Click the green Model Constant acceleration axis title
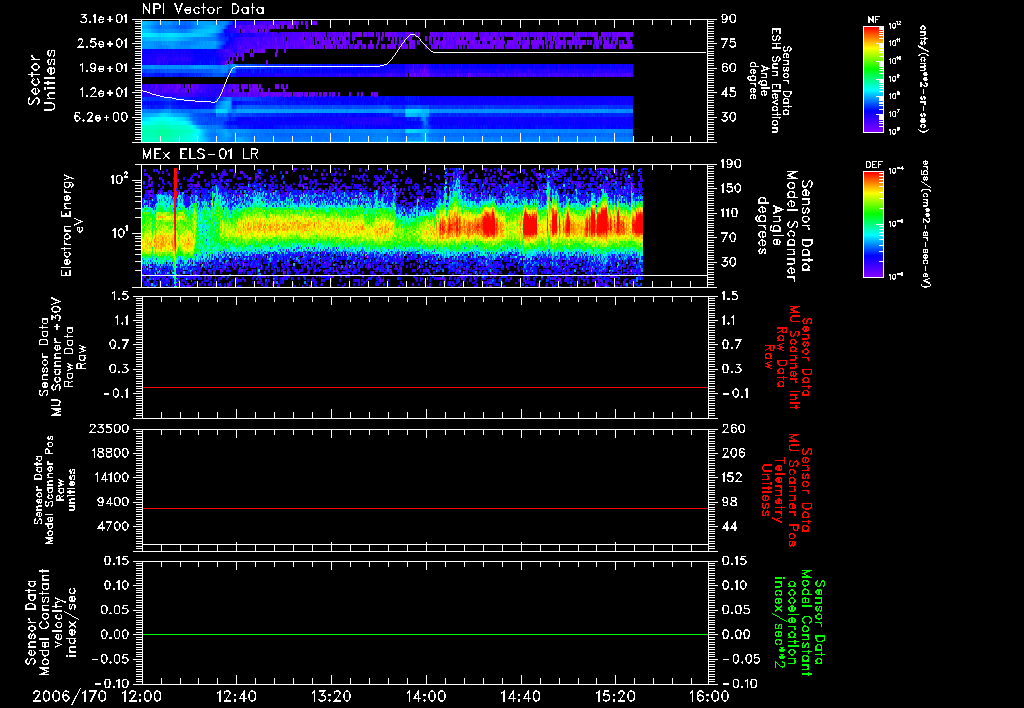The image size is (1024, 708). click(799, 621)
